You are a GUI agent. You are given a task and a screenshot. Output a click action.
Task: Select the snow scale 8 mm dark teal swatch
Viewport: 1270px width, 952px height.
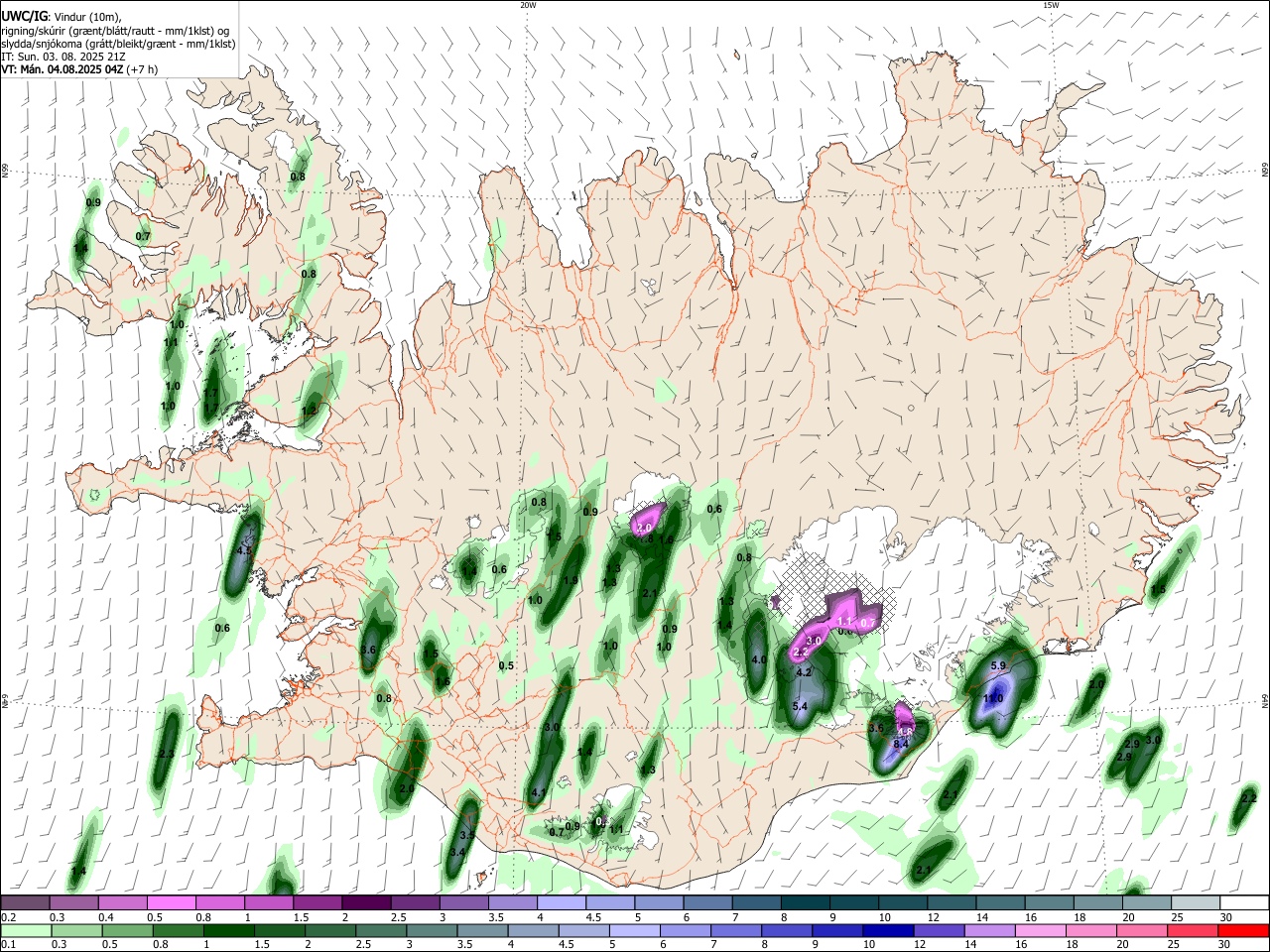[x=806, y=902]
